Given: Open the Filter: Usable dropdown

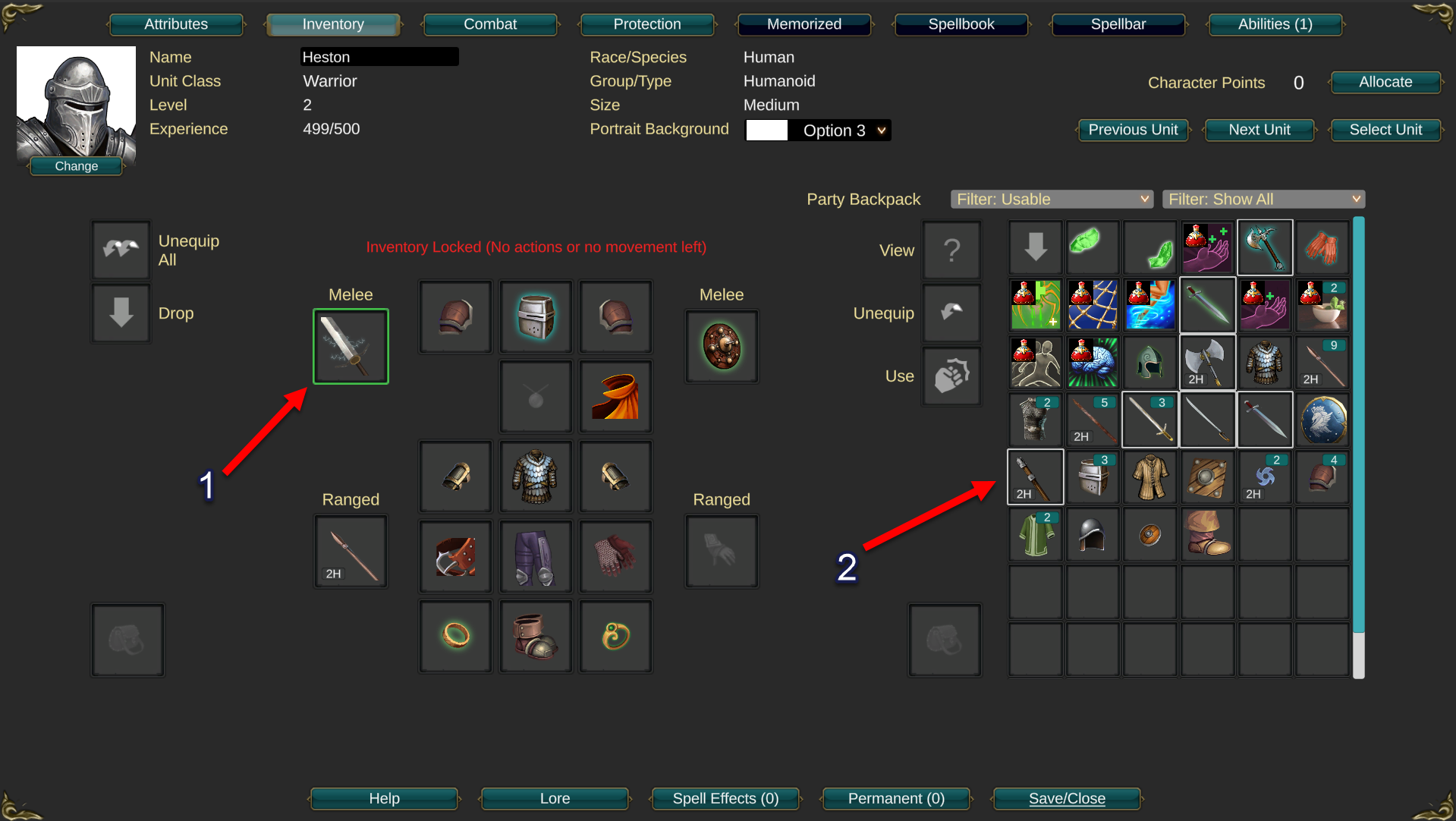Looking at the screenshot, I should click(x=1052, y=199).
